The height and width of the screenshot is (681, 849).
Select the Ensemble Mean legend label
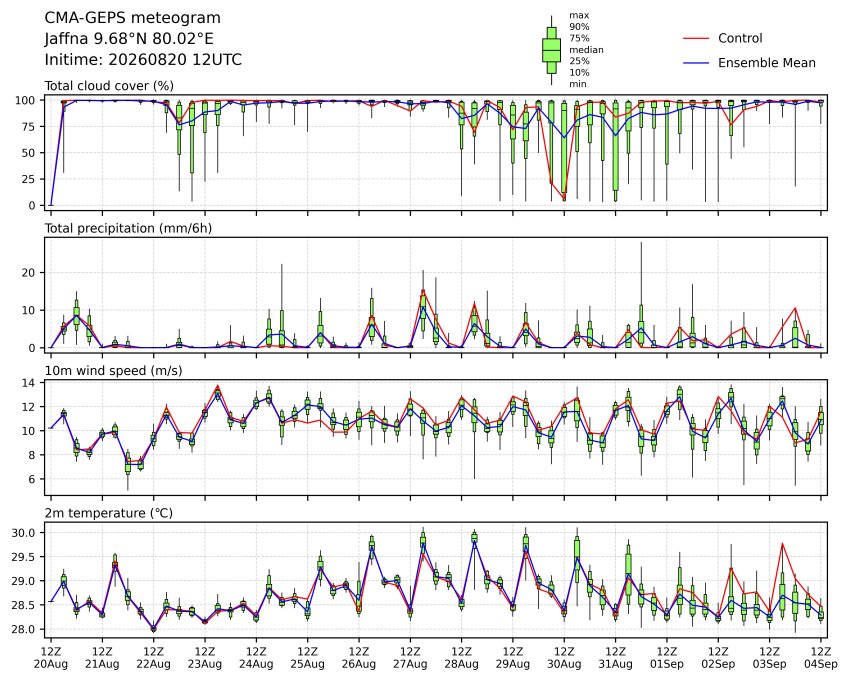(767, 63)
